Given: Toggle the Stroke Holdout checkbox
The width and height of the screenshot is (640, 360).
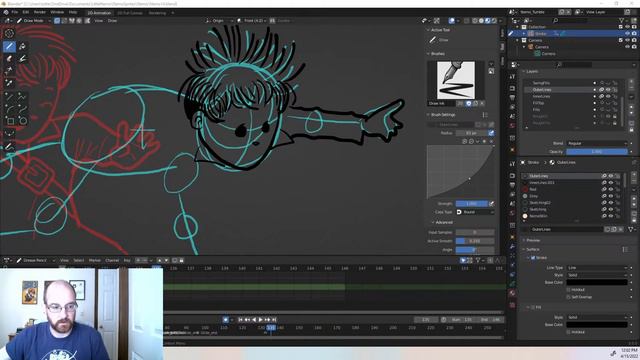Looking at the screenshot, I should (569, 290).
